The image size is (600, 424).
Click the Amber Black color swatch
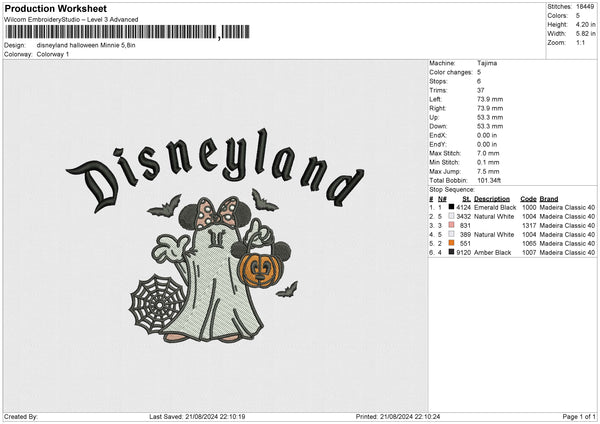tap(453, 252)
